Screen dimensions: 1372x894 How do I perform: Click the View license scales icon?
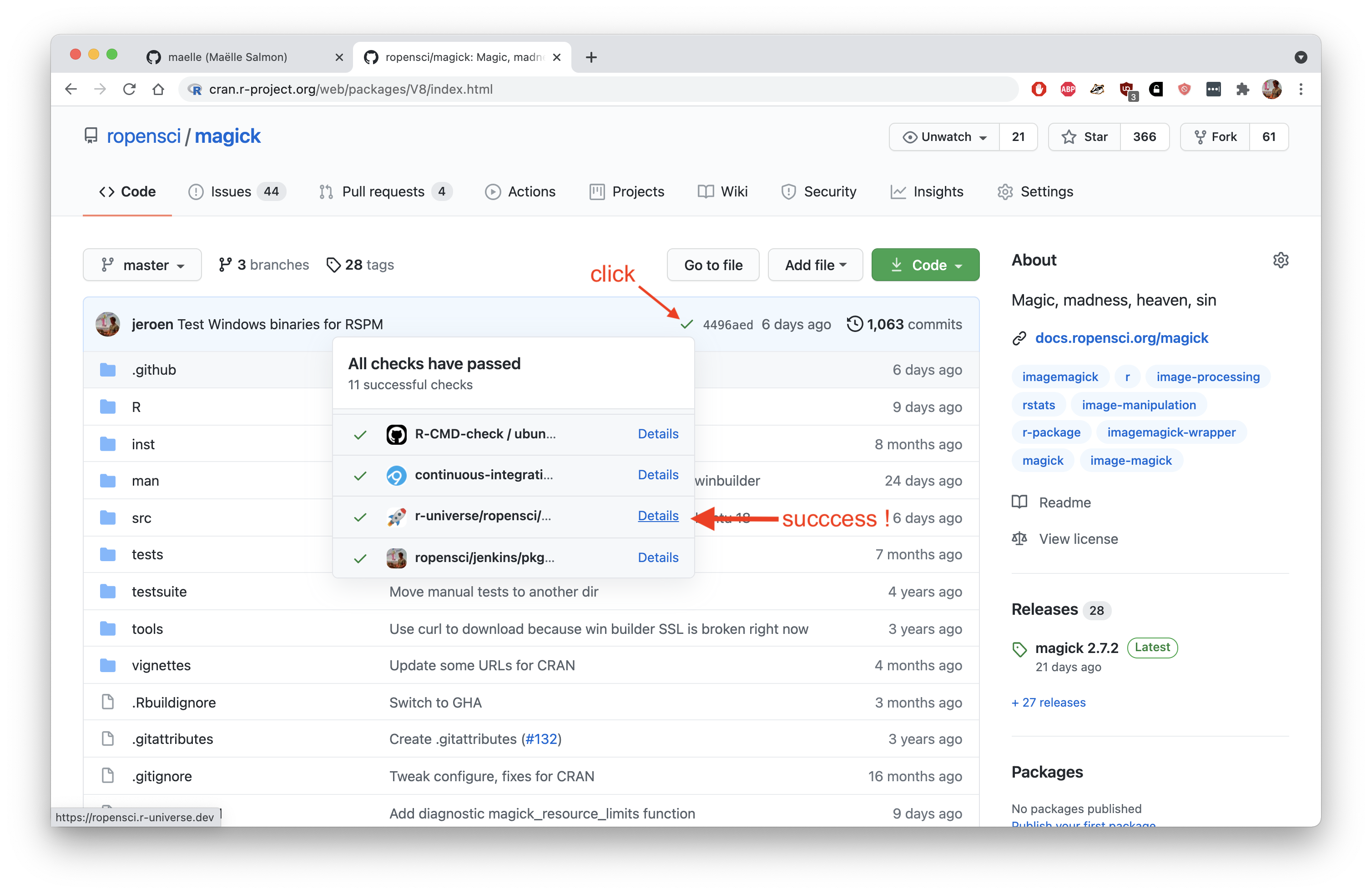(x=1019, y=538)
